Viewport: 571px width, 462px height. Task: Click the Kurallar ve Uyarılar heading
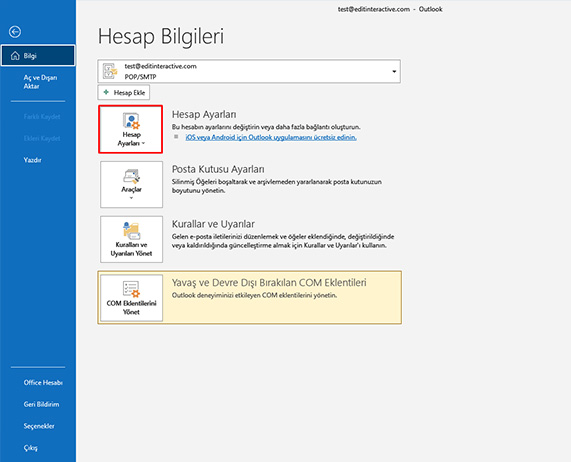tap(213, 224)
